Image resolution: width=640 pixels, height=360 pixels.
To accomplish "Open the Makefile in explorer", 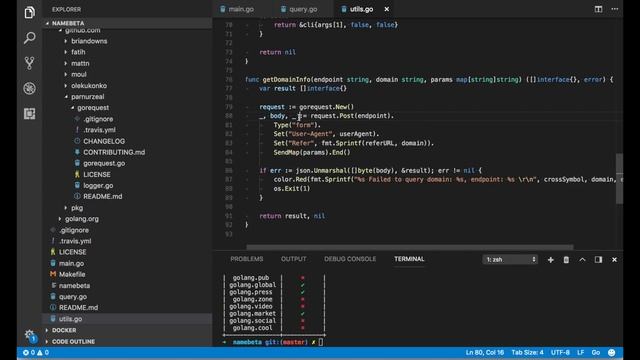I will pos(72,275).
